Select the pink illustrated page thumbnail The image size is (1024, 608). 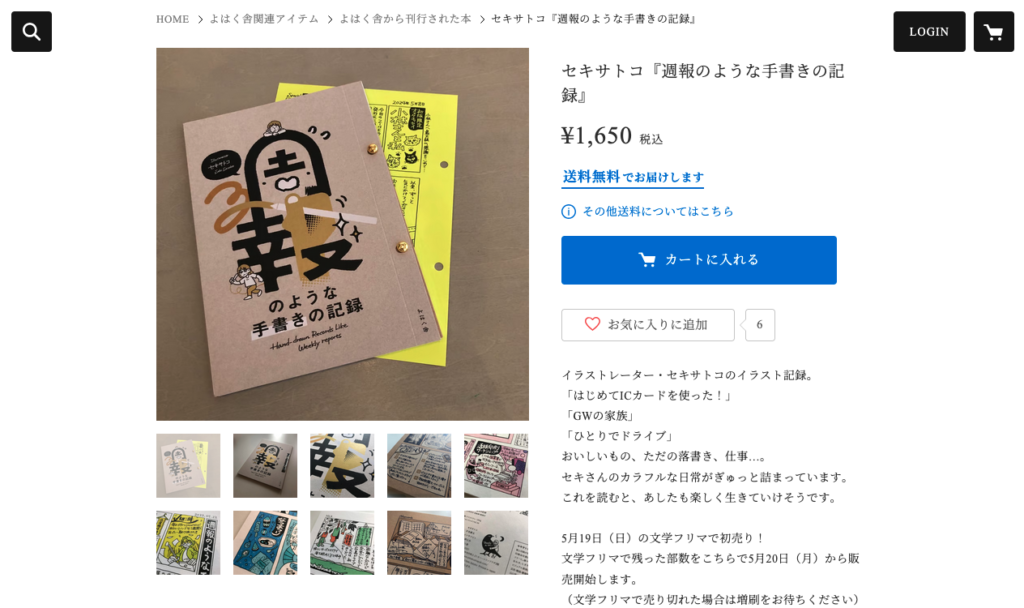point(496,466)
